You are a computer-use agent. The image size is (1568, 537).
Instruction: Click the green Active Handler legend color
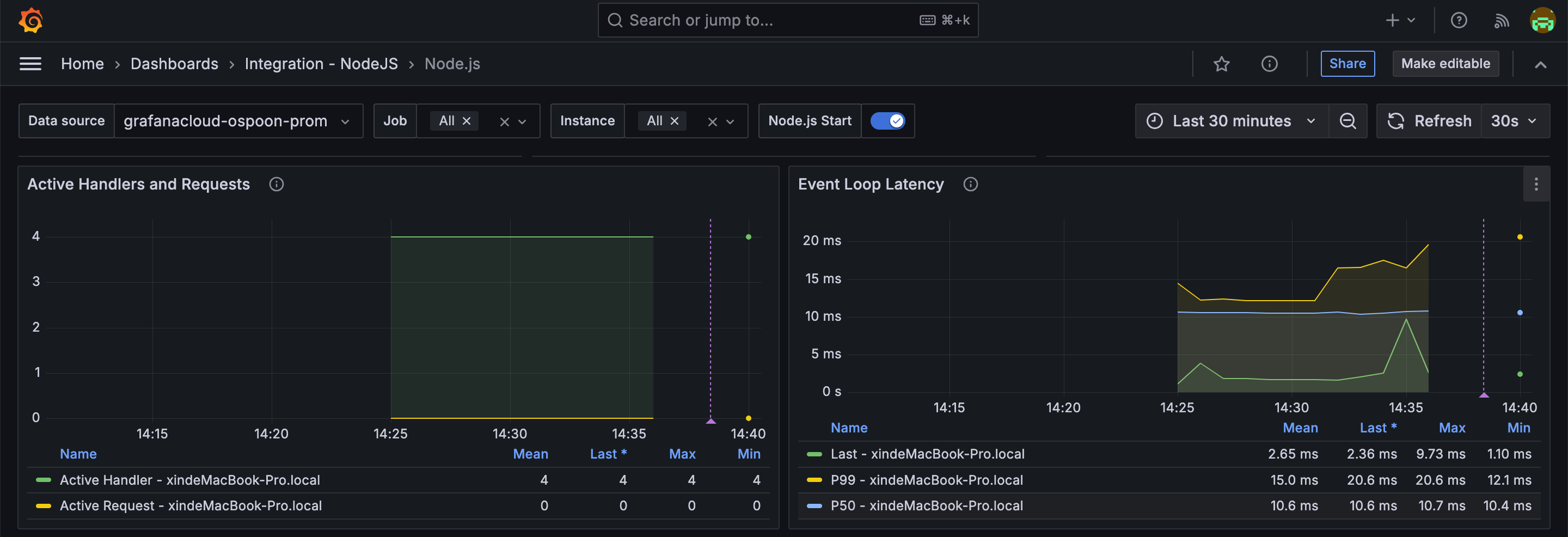coord(43,480)
